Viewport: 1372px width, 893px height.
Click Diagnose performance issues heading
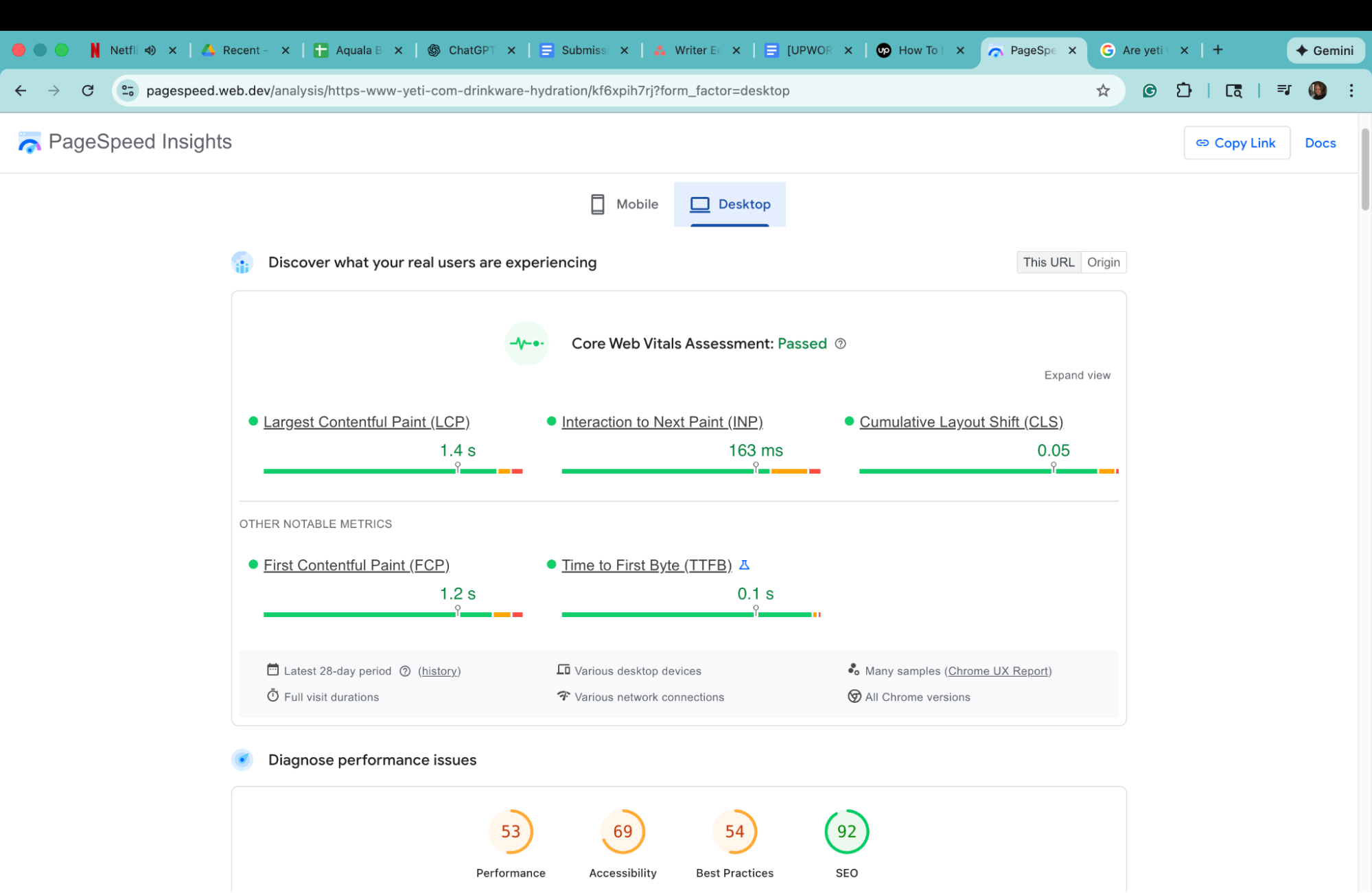click(372, 760)
